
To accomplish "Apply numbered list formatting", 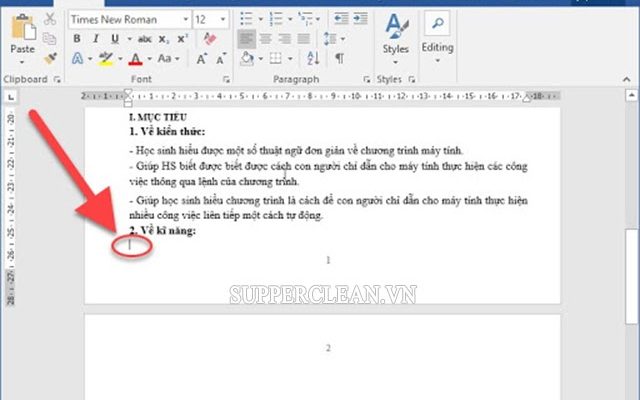I will click(x=276, y=18).
